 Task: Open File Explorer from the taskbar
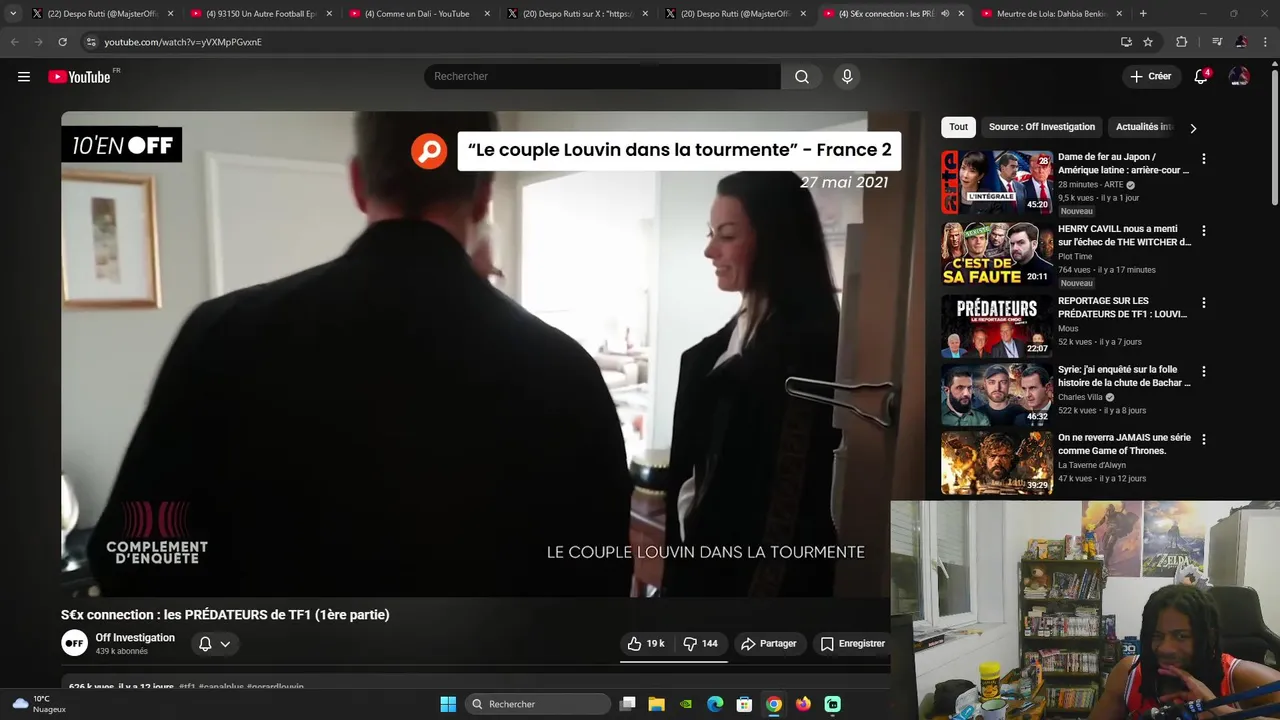[x=657, y=704]
